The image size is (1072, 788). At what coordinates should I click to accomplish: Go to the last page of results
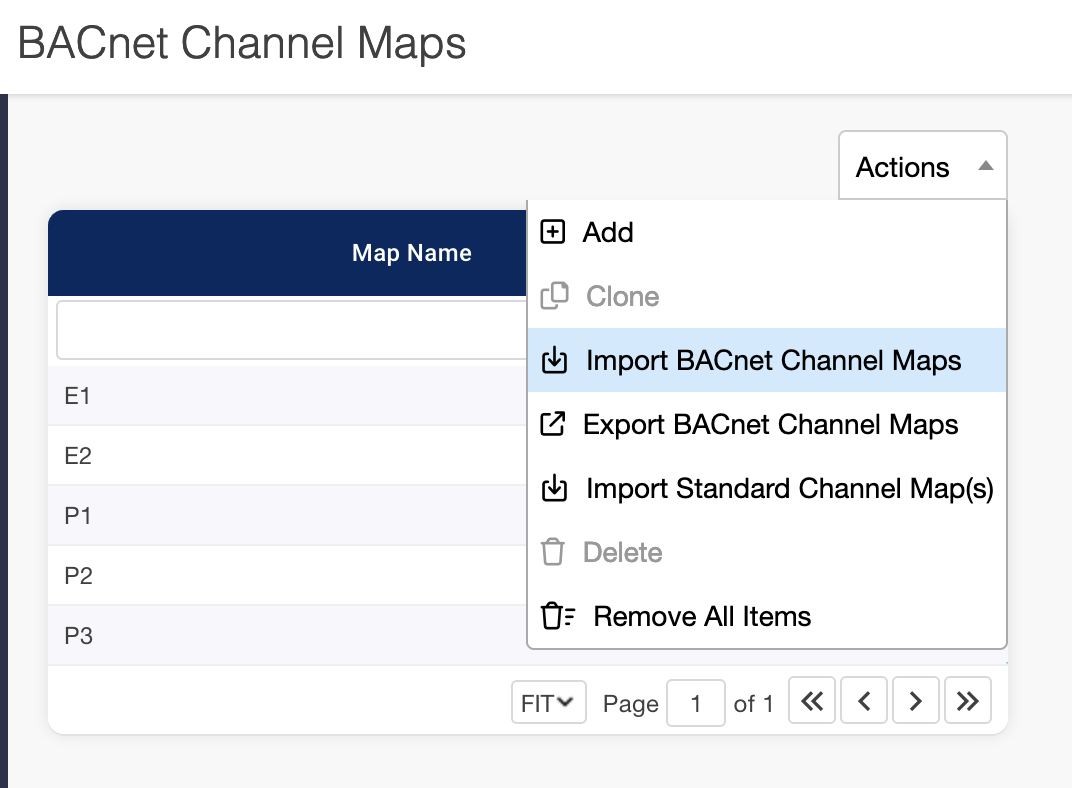967,703
